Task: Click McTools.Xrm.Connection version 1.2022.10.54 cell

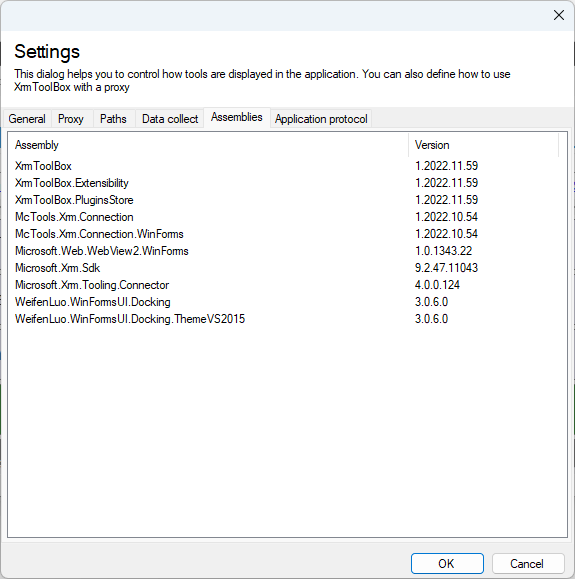Action: (x=446, y=217)
